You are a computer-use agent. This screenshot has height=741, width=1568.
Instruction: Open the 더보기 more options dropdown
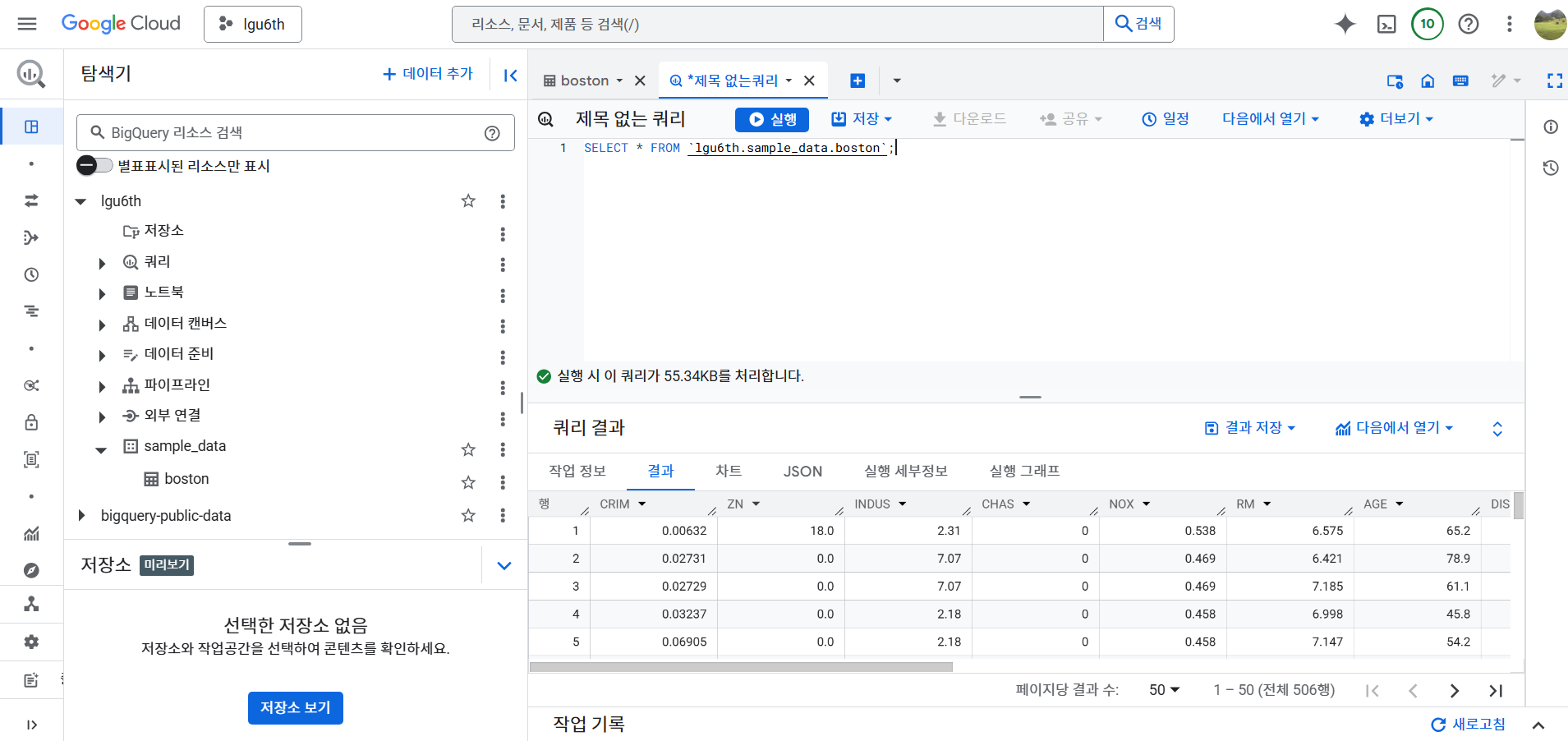pyautogui.click(x=1396, y=119)
